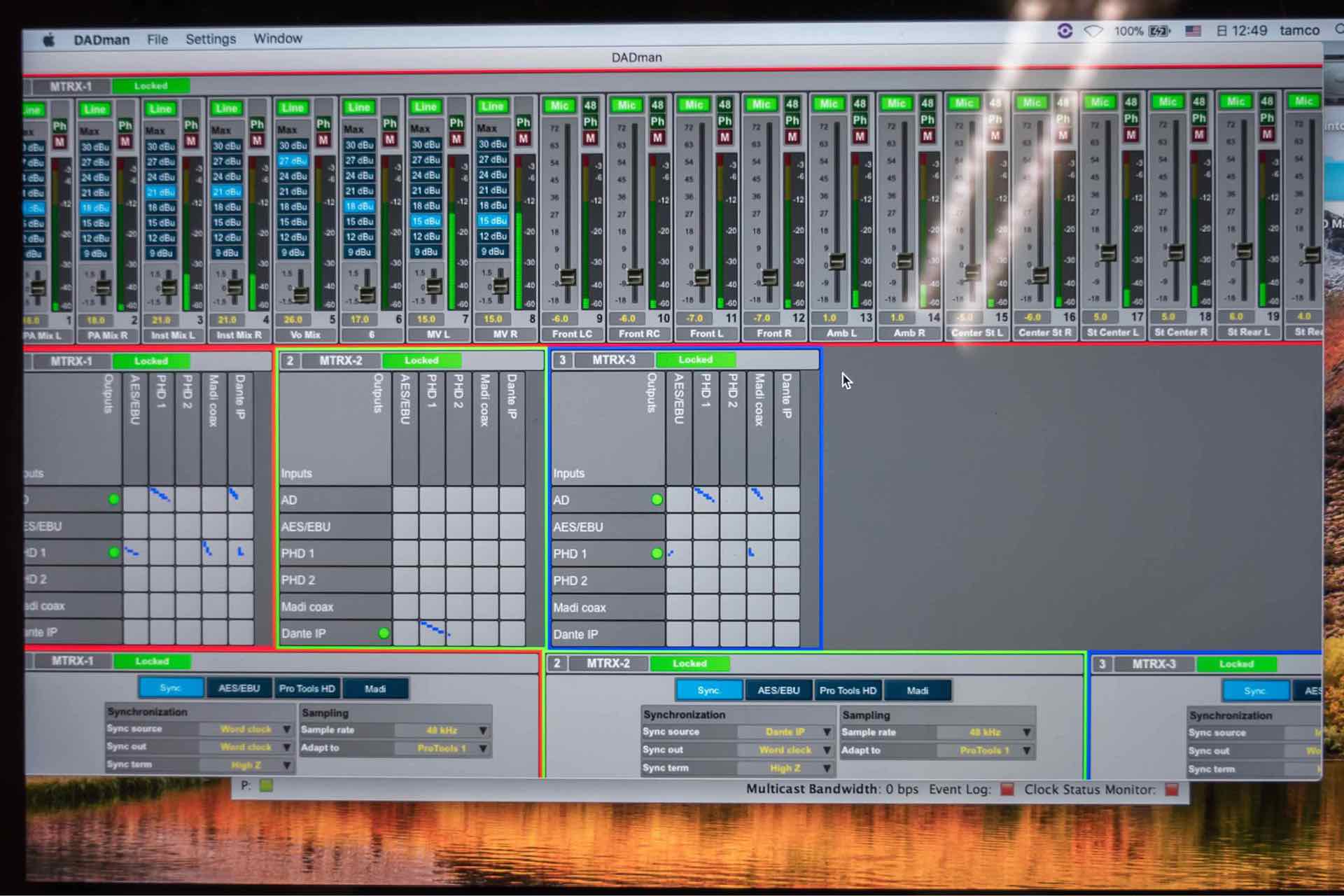Open MTRX-2 Sample rate dropdown
This screenshot has height=896, width=1344.
point(986,732)
